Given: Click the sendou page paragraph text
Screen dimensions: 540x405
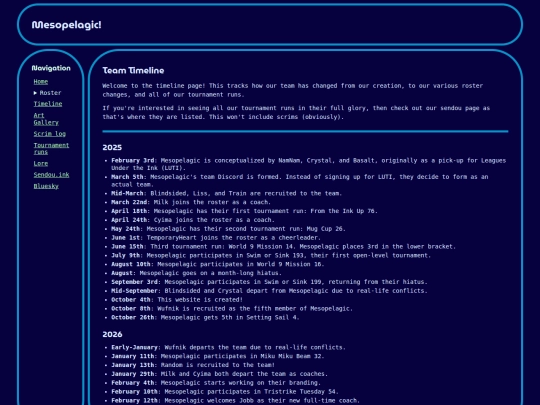Looking at the screenshot, I should pos(296,113).
